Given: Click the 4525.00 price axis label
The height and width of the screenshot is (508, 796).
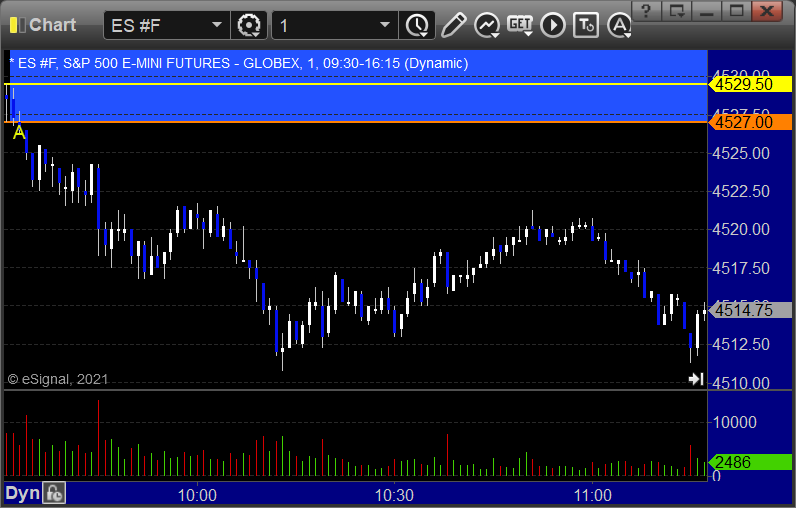Looking at the screenshot, I should click(741, 153).
